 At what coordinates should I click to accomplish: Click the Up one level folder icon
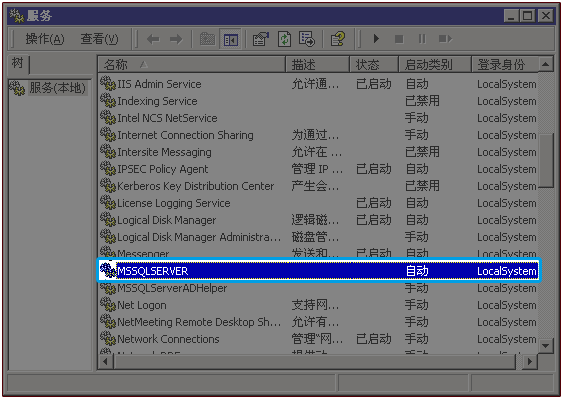point(207,39)
